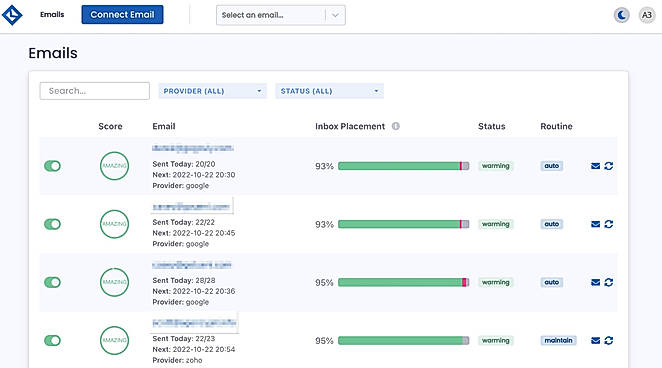Toggle off the second email's switch
The width and height of the screenshot is (662, 368).
[x=52, y=224]
